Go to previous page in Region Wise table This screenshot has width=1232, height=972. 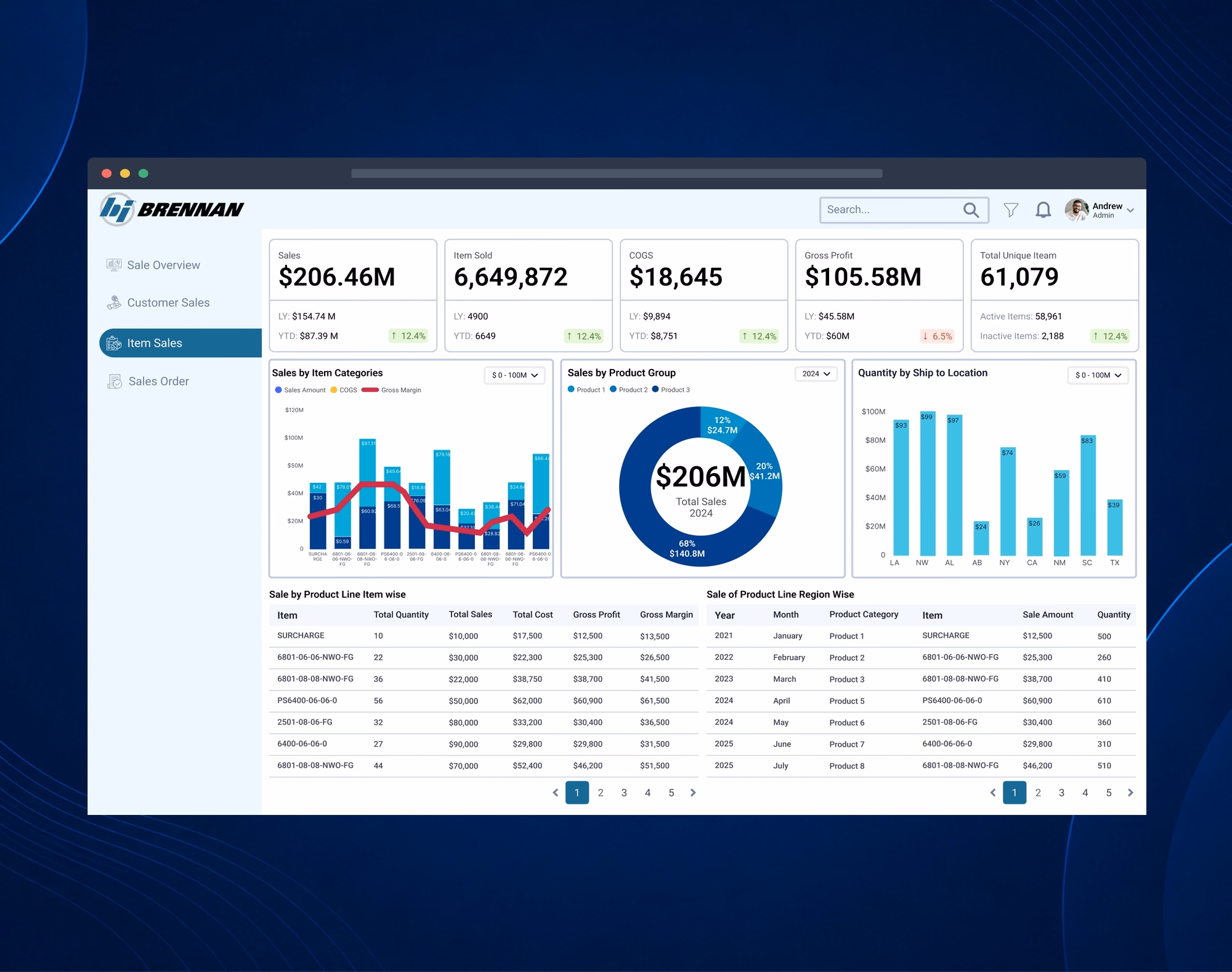coord(992,793)
